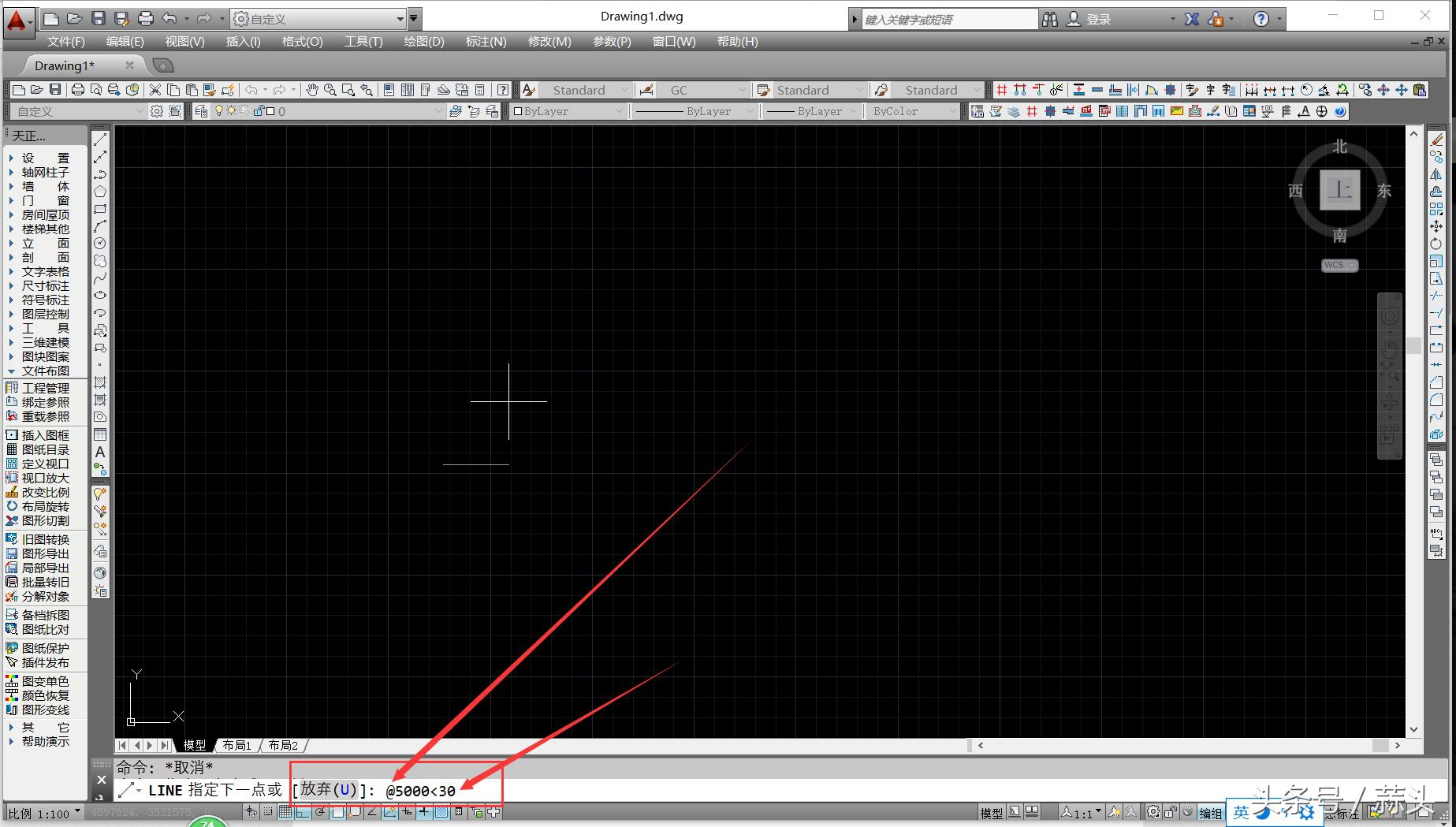Select the Circle draw tool
The width and height of the screenshot is (1456, 827).
(x=100, y=244)
